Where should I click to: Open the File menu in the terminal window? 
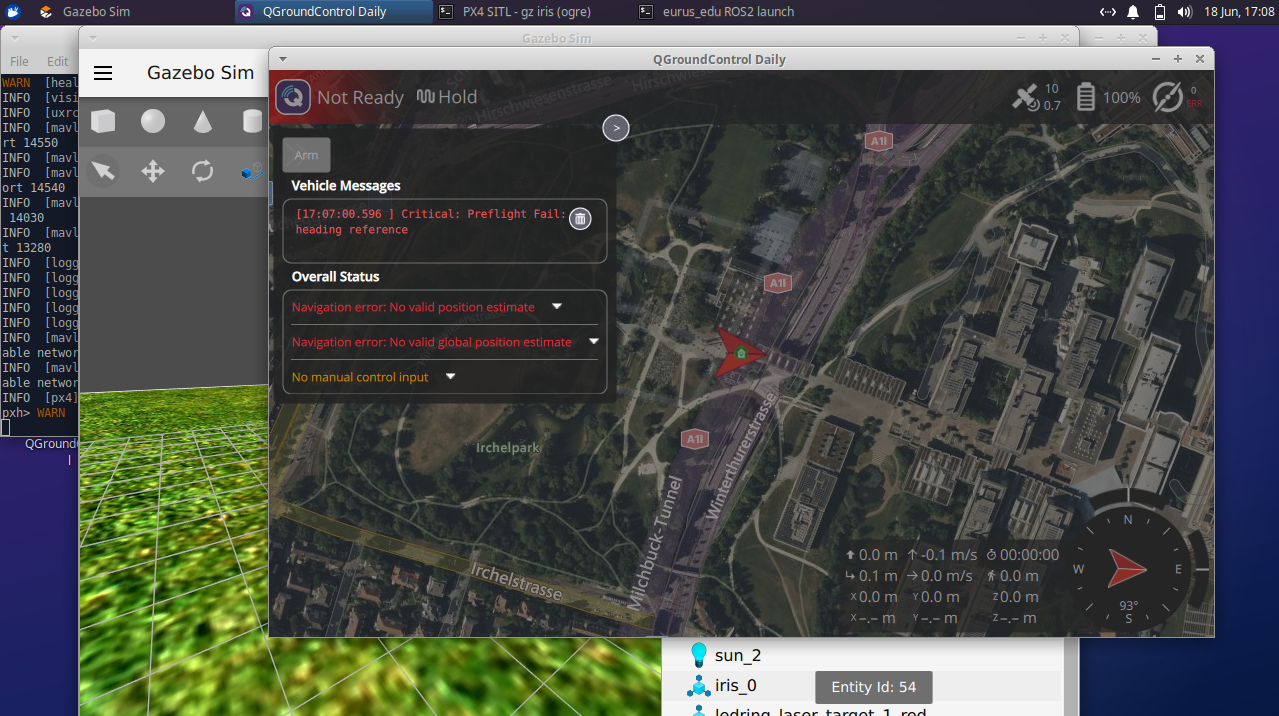[x=19, y=61]
